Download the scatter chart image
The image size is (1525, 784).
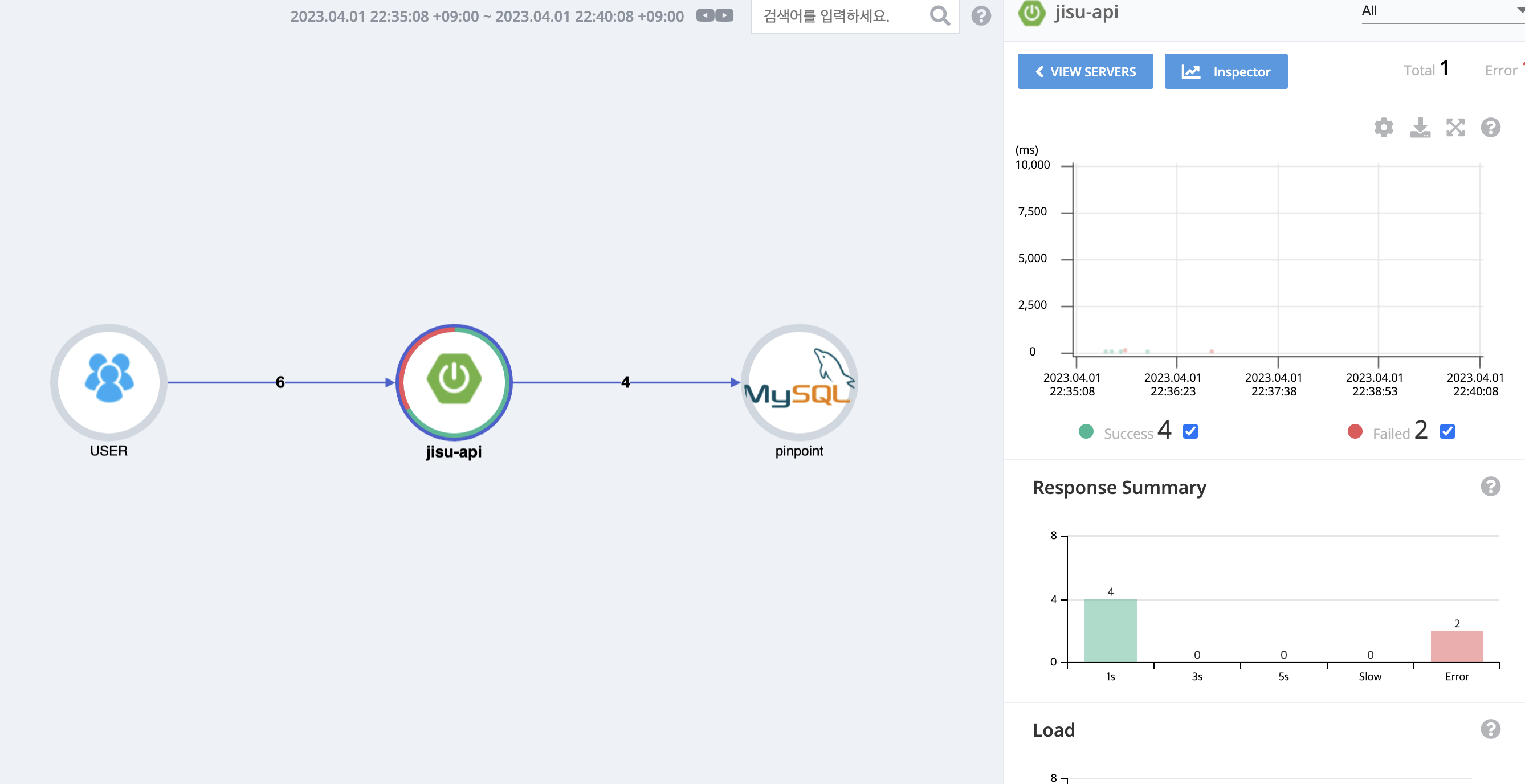coord(1420,127)
